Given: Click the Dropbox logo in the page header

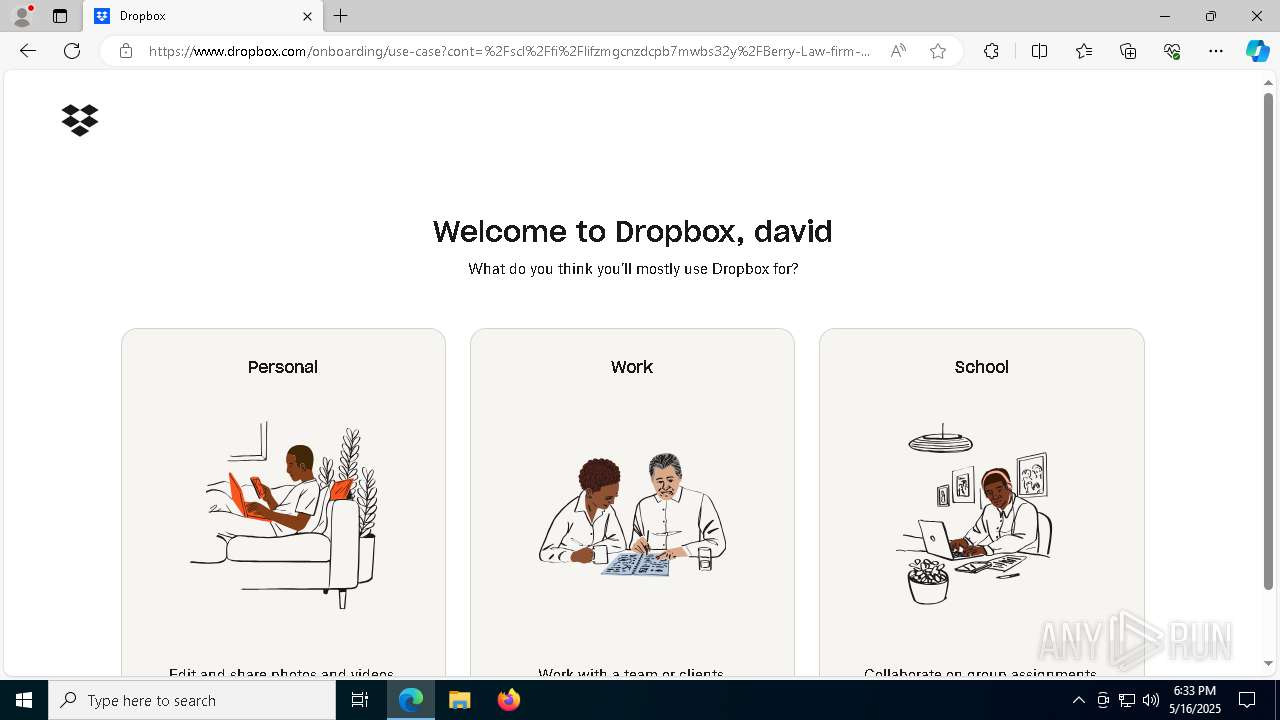Looking at the screenshot, I should [80, 120].
